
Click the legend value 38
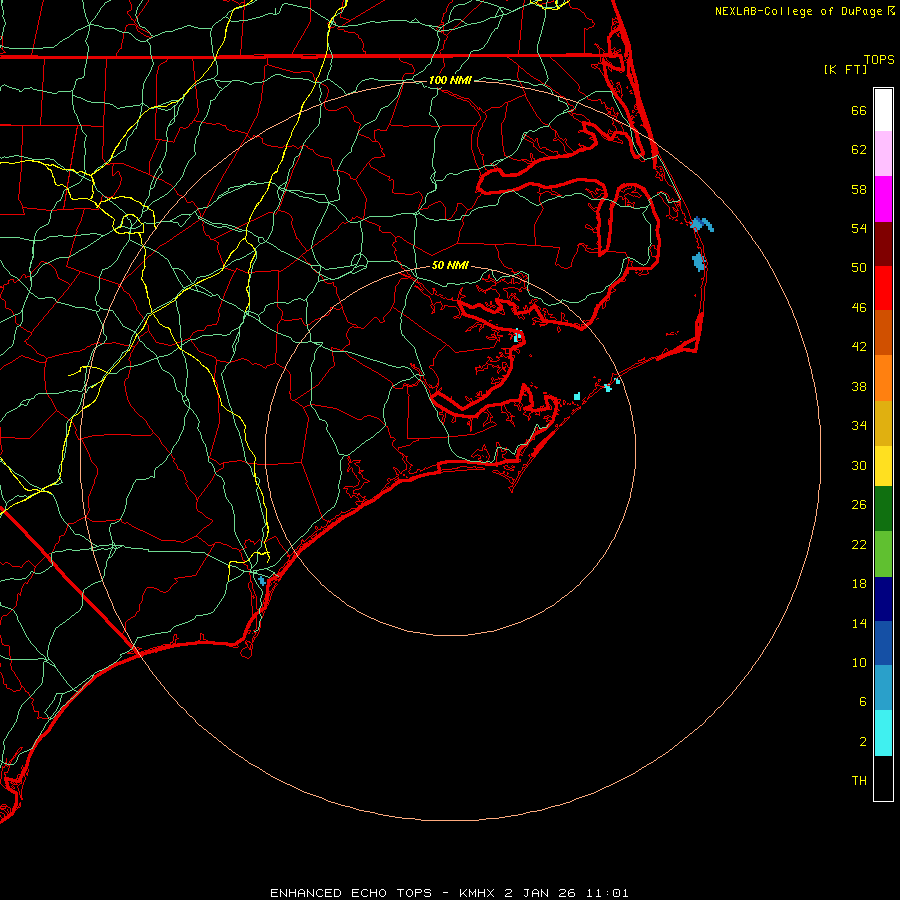coord(859,386)
